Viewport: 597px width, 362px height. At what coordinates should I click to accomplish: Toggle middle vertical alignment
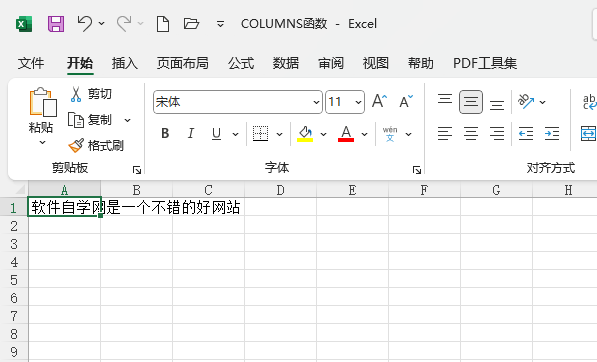471,102
